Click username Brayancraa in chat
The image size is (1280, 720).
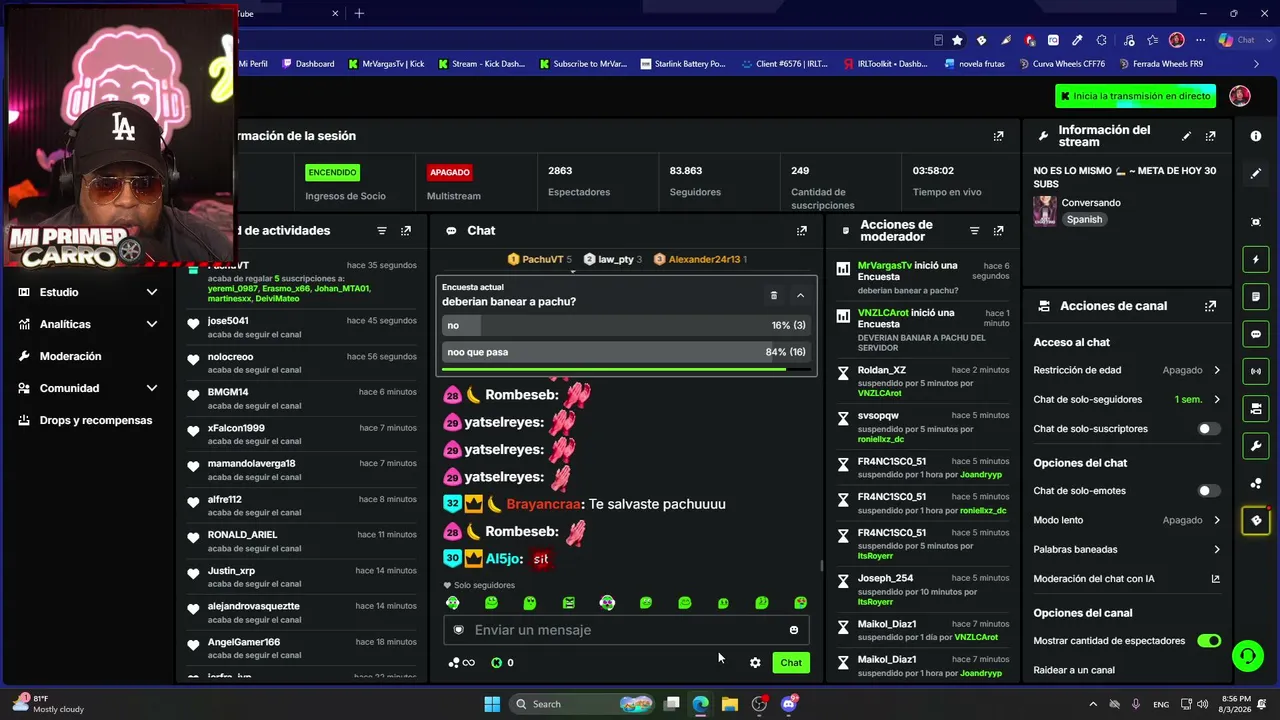coord(543,504)
